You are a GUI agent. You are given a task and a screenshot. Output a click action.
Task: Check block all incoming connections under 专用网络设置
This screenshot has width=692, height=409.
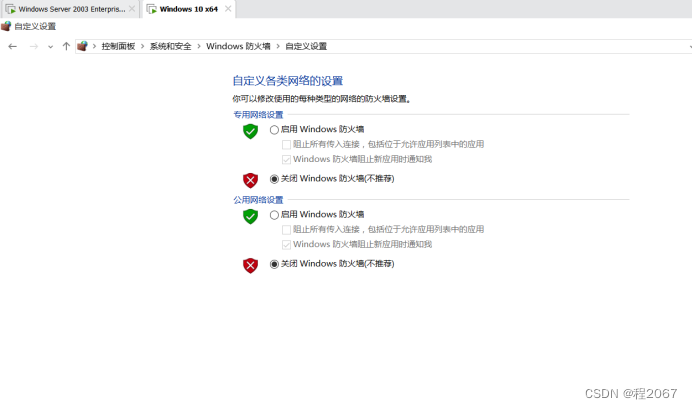(286, 145)
